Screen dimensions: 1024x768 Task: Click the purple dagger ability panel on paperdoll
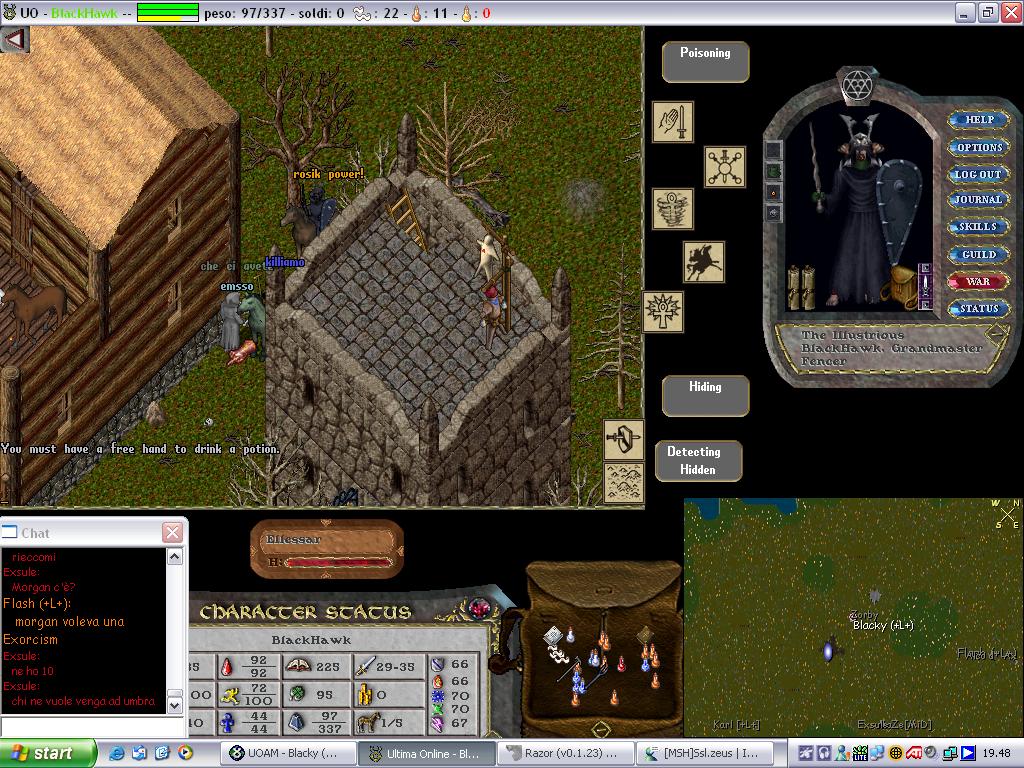click(x=925, y=287)
